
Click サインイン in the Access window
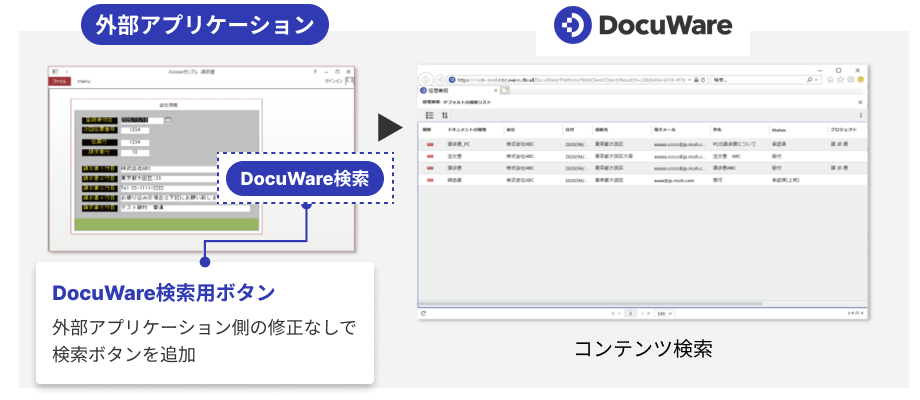coord(333,82)
